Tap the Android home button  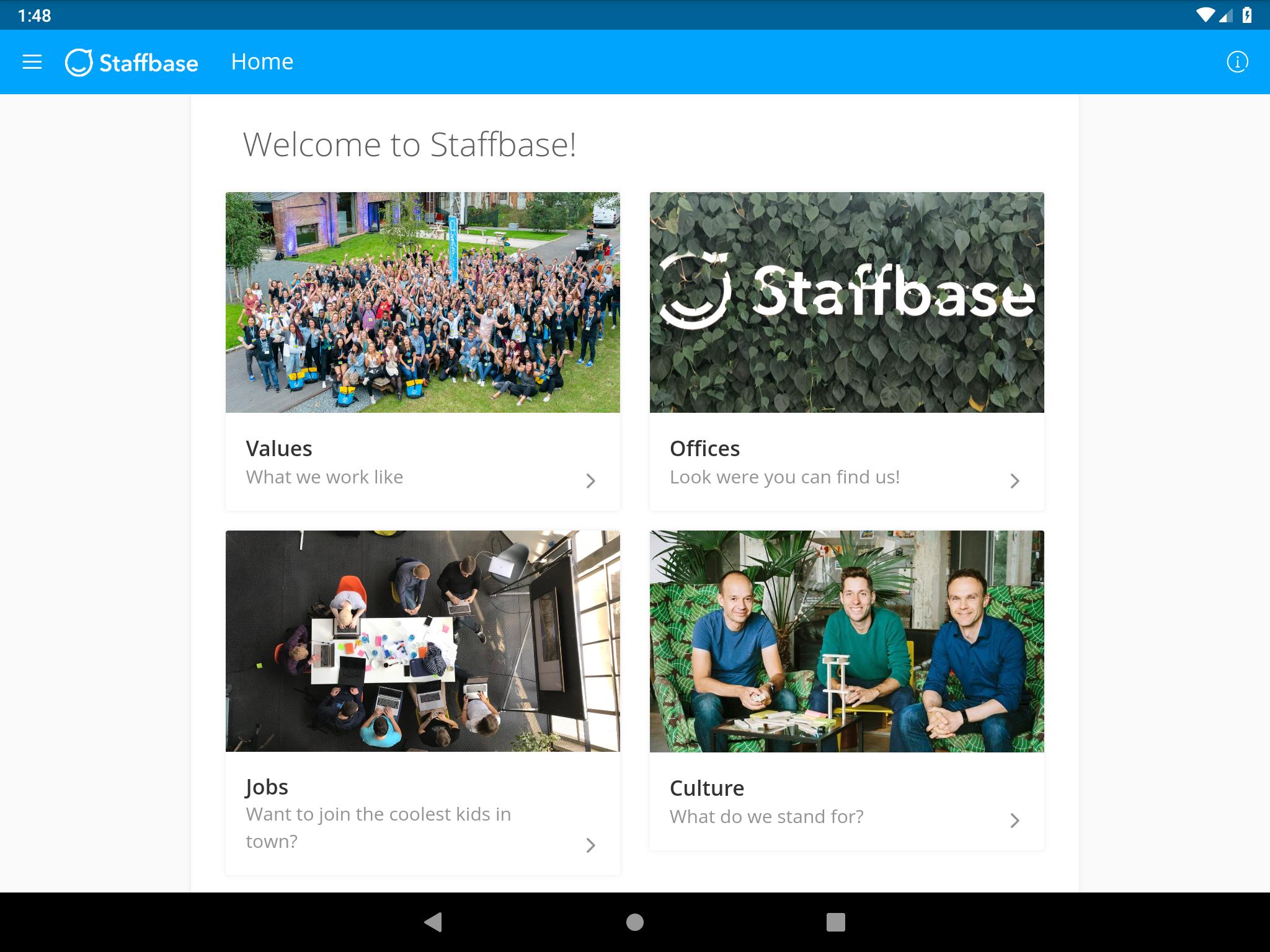(635, 922)
